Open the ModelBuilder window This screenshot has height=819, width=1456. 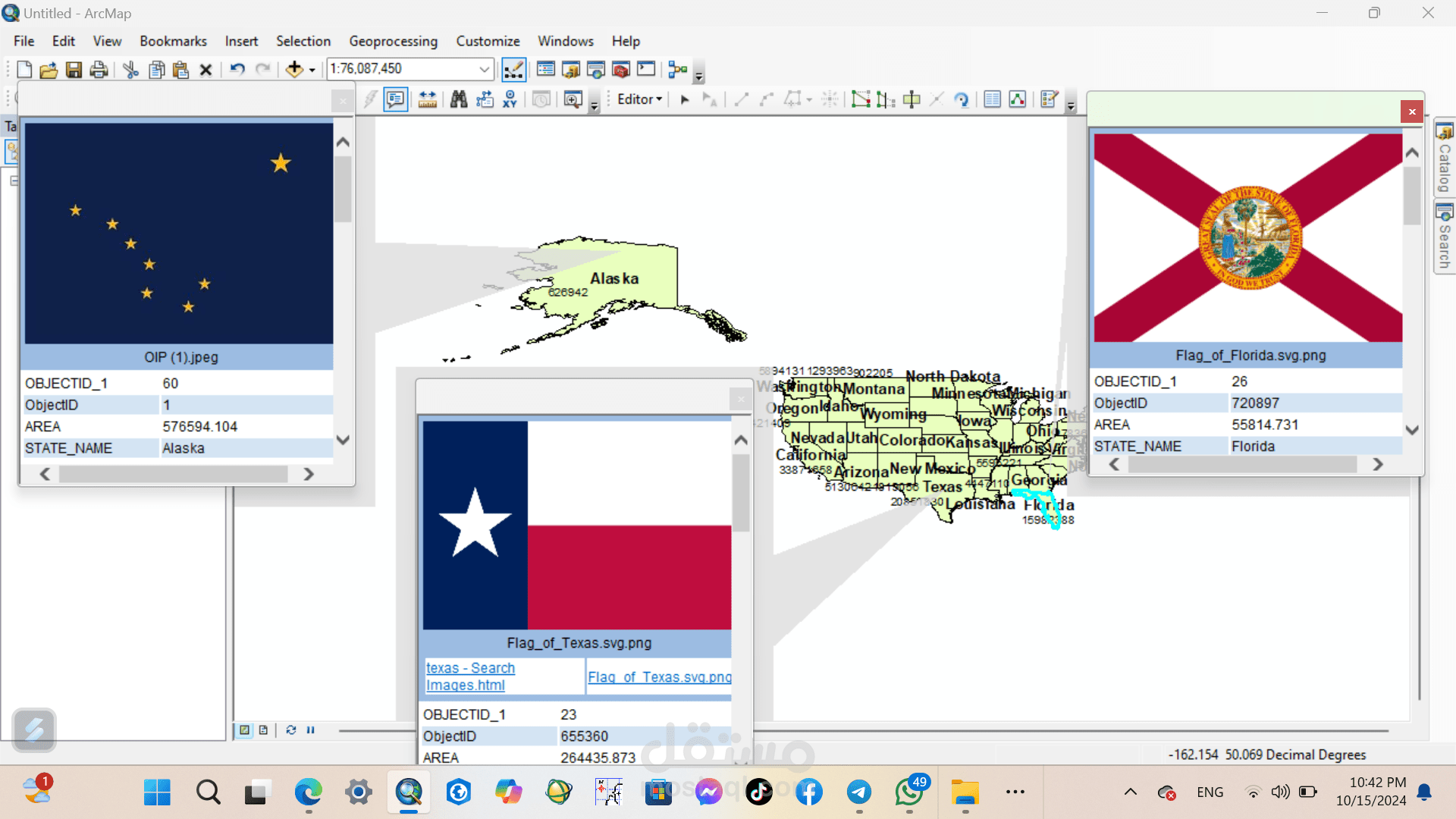pos(678,70)
